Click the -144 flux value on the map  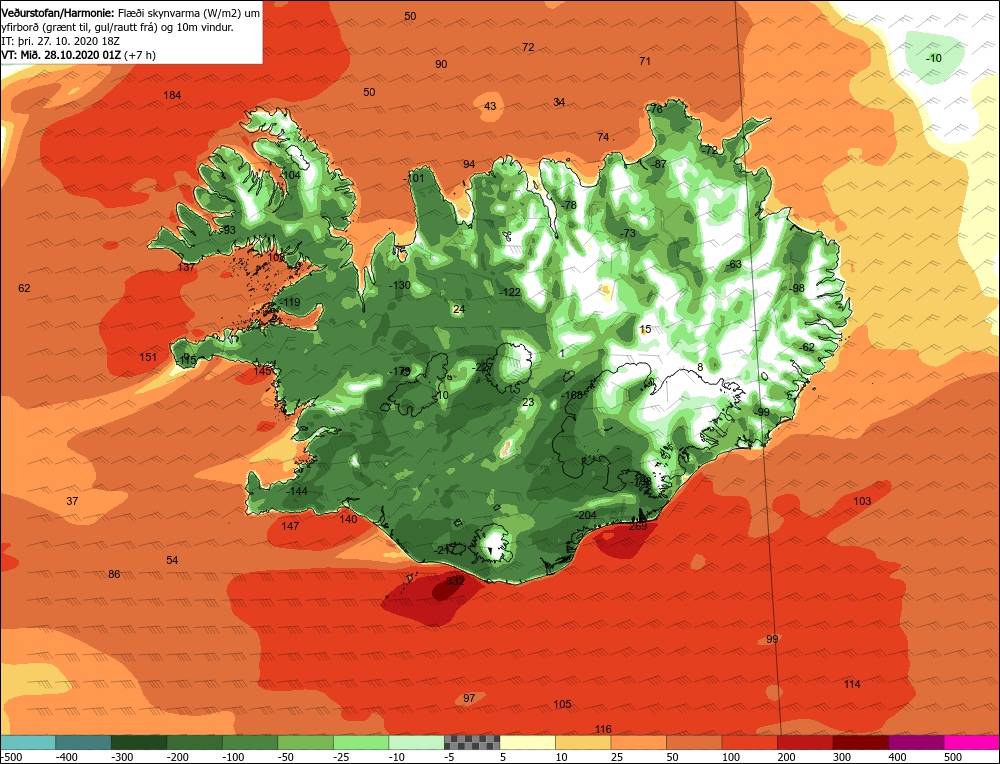297,491
